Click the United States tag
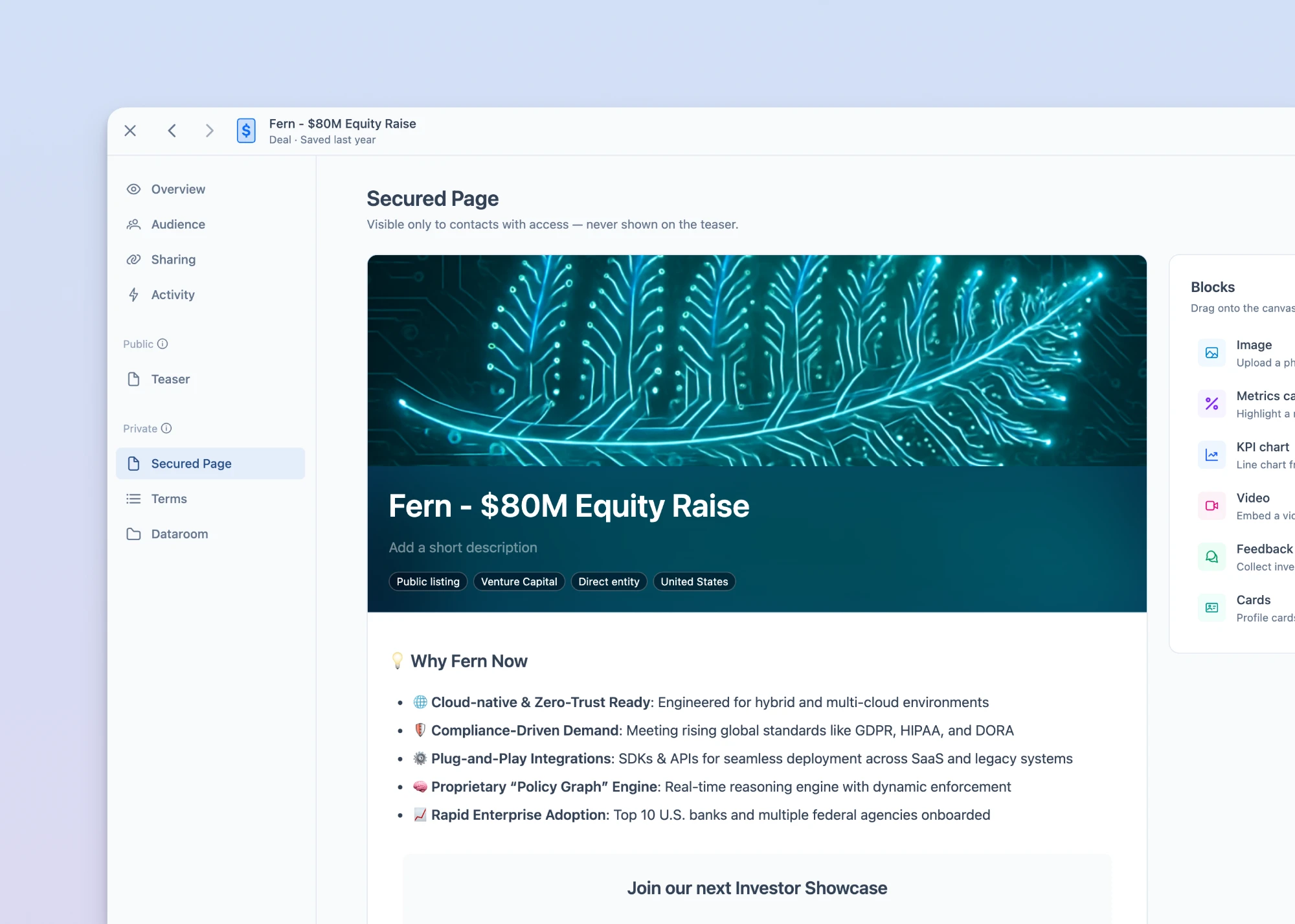 pyautogui.click(x=694, y=581)
